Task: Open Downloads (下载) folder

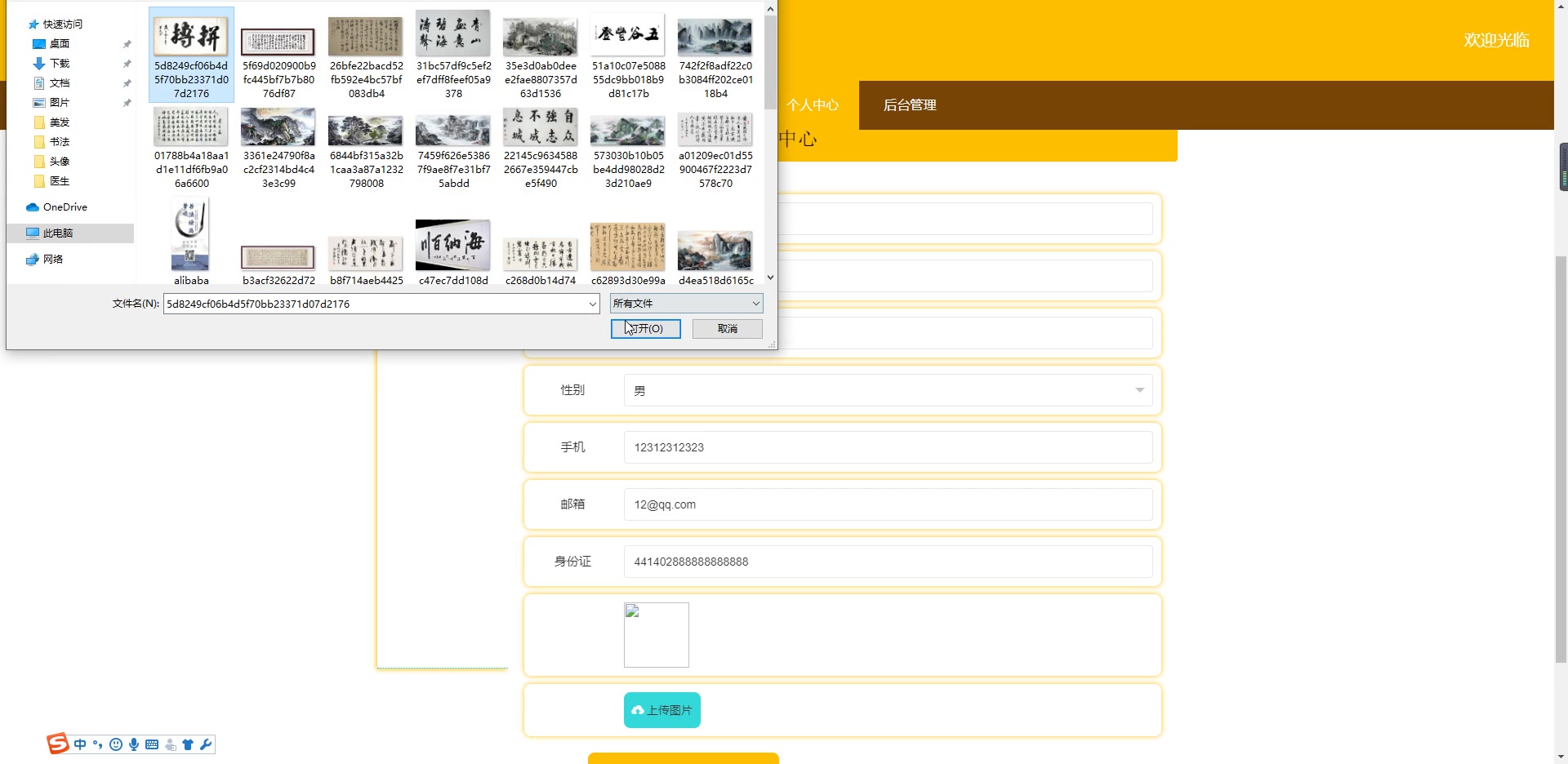Action: [x=51, y=64]
